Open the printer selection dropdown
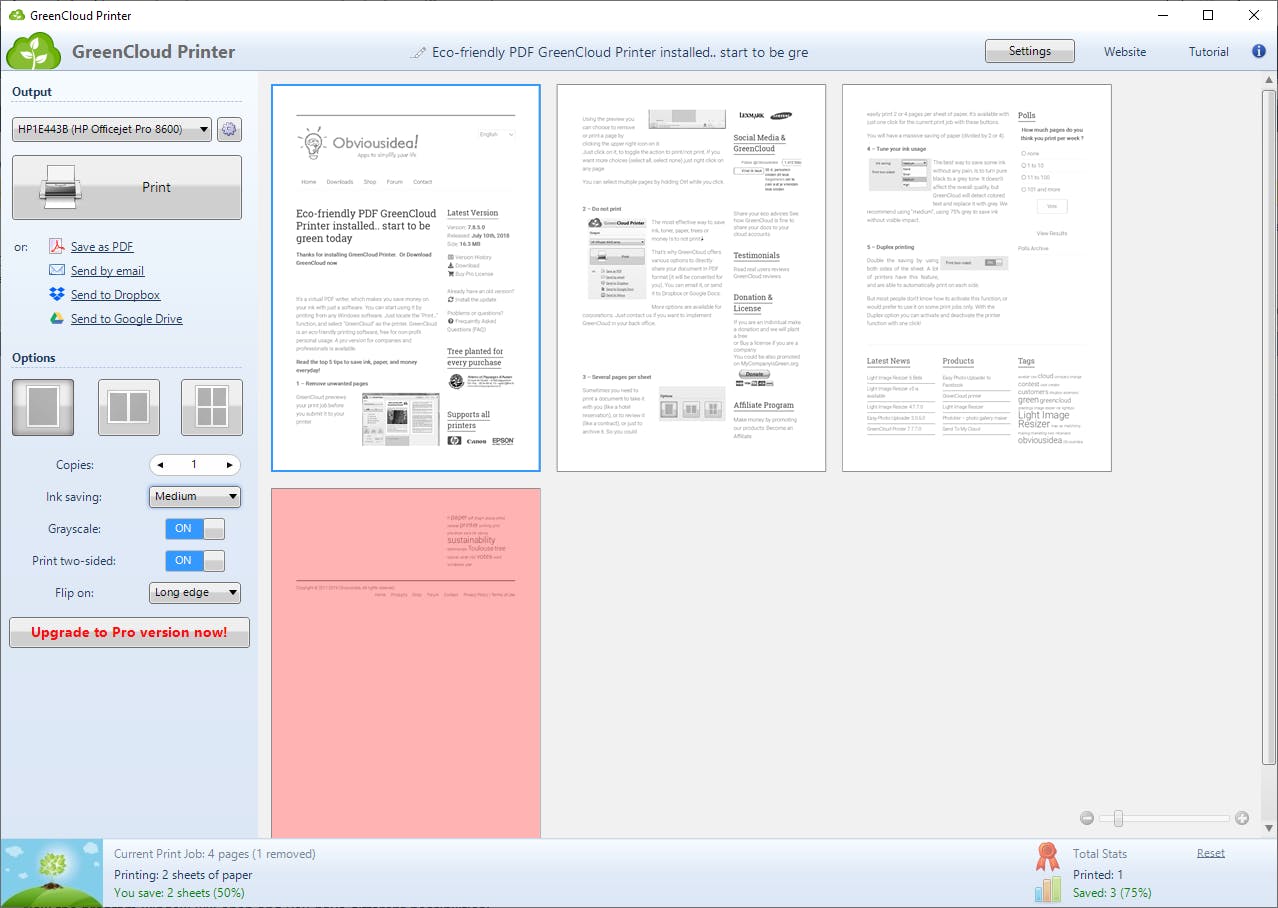Viewport: 1278px width, 908px height. coord(112,129)
